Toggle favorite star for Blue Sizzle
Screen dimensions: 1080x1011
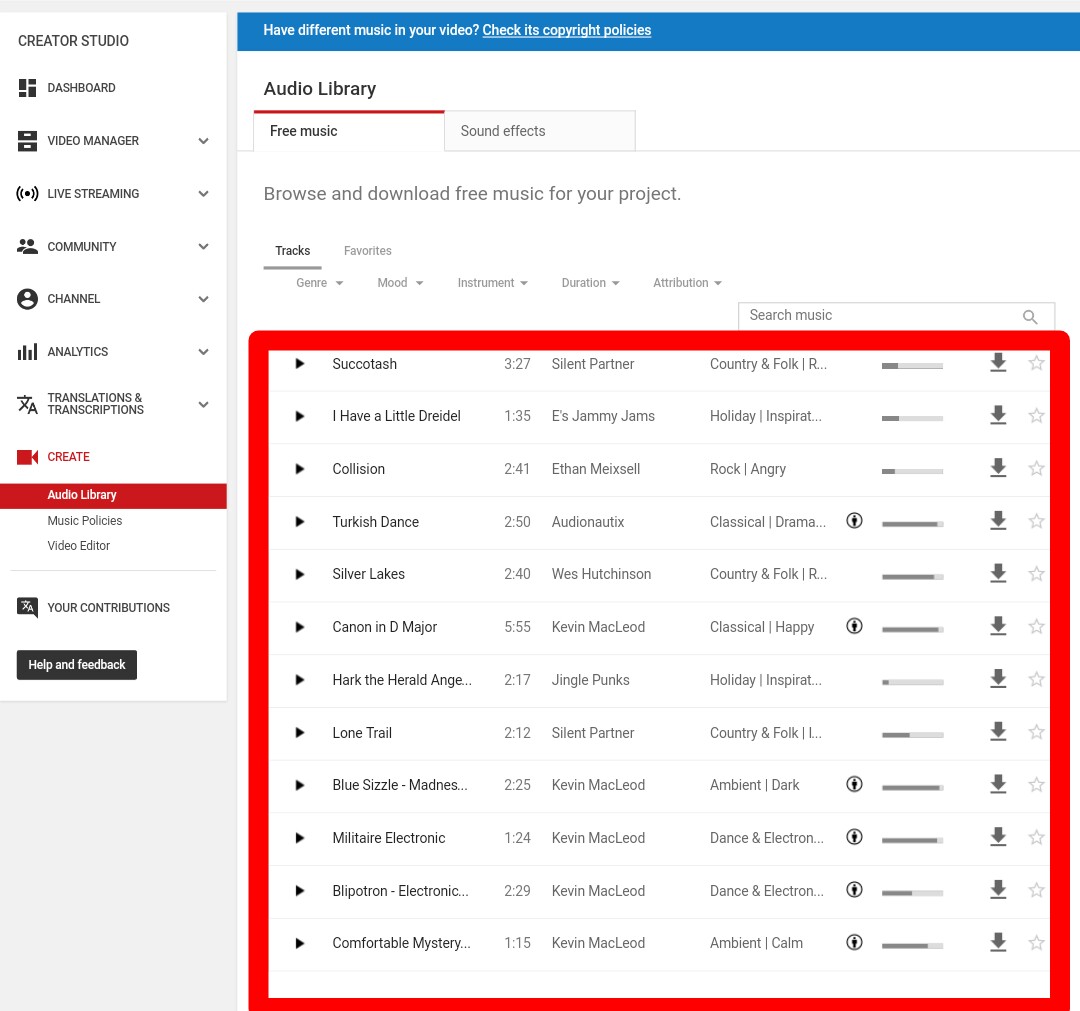click(x=1036, y=785)
